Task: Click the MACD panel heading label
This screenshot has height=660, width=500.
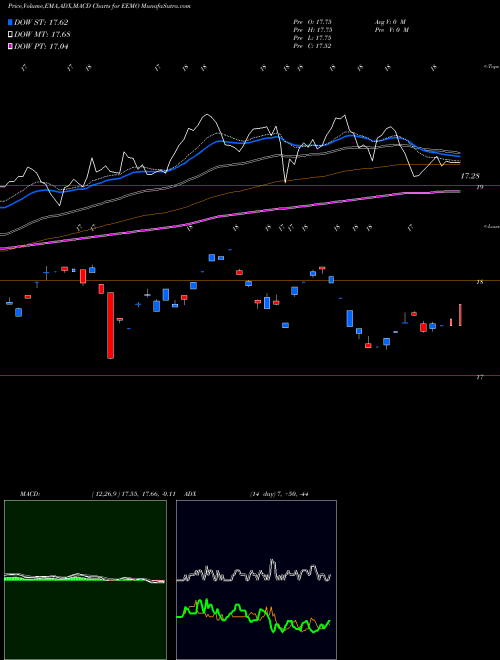Action: (x=29, y=494)
